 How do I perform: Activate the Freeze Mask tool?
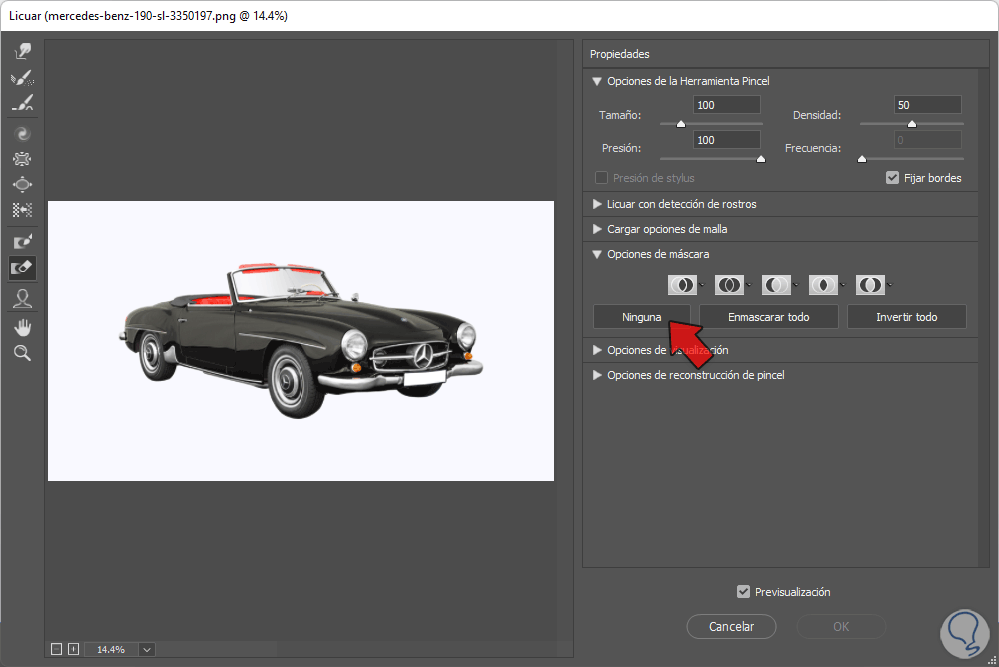[22, 242]
